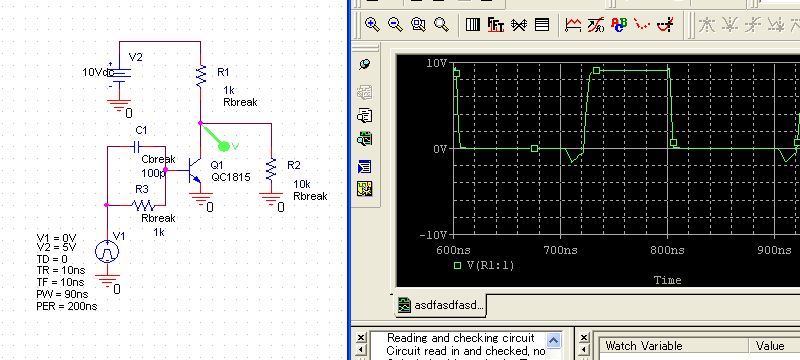This screenshot has width=800, height=360.
Task: Click the Value column header
Action: pyautogui.click(x=774, y=346)
